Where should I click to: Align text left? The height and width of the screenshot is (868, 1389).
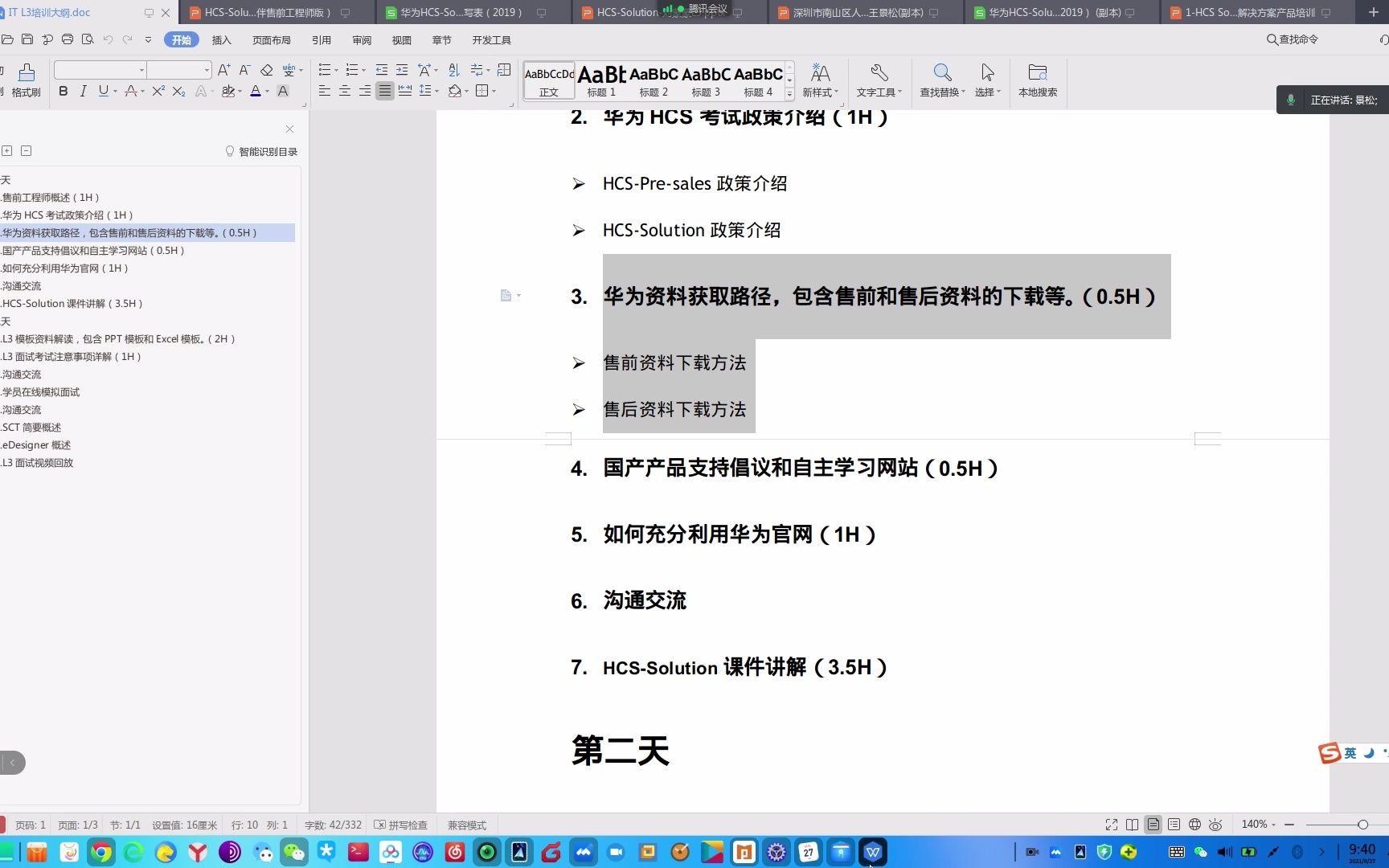click(x=325, y=92)
